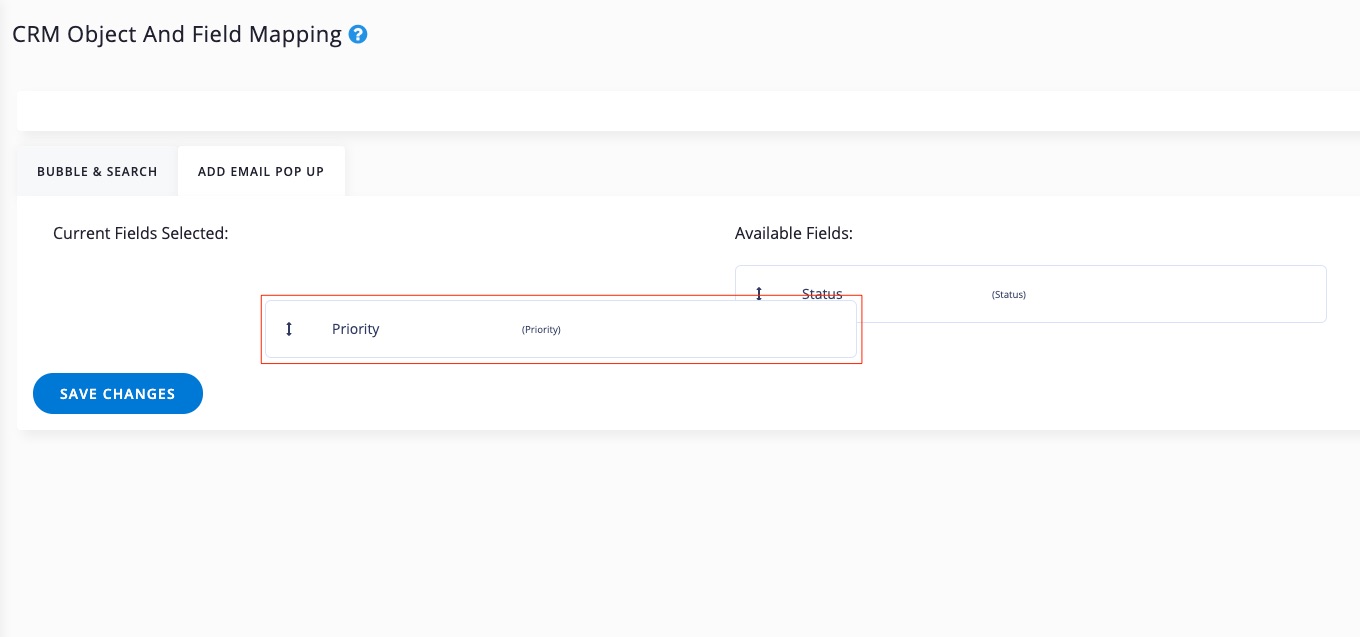Click the CRM Object And Field Mapping title
The height and width of the screenshot is (637, 1360).
(x=177, y=35)
